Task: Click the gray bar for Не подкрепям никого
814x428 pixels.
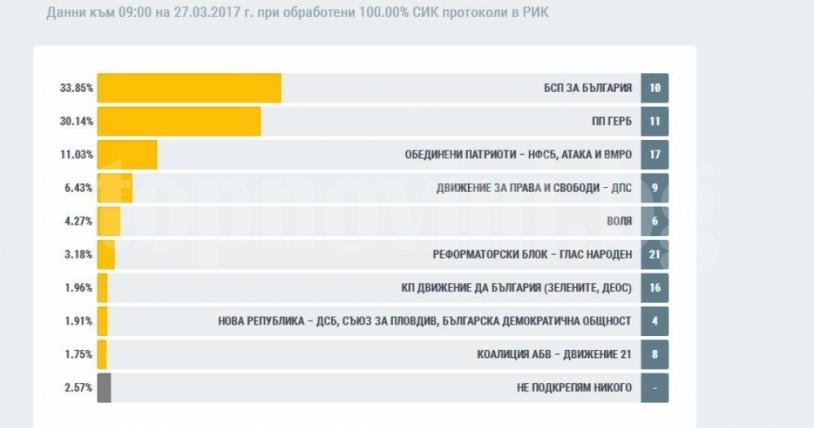Action: click(x=104, y=387)
